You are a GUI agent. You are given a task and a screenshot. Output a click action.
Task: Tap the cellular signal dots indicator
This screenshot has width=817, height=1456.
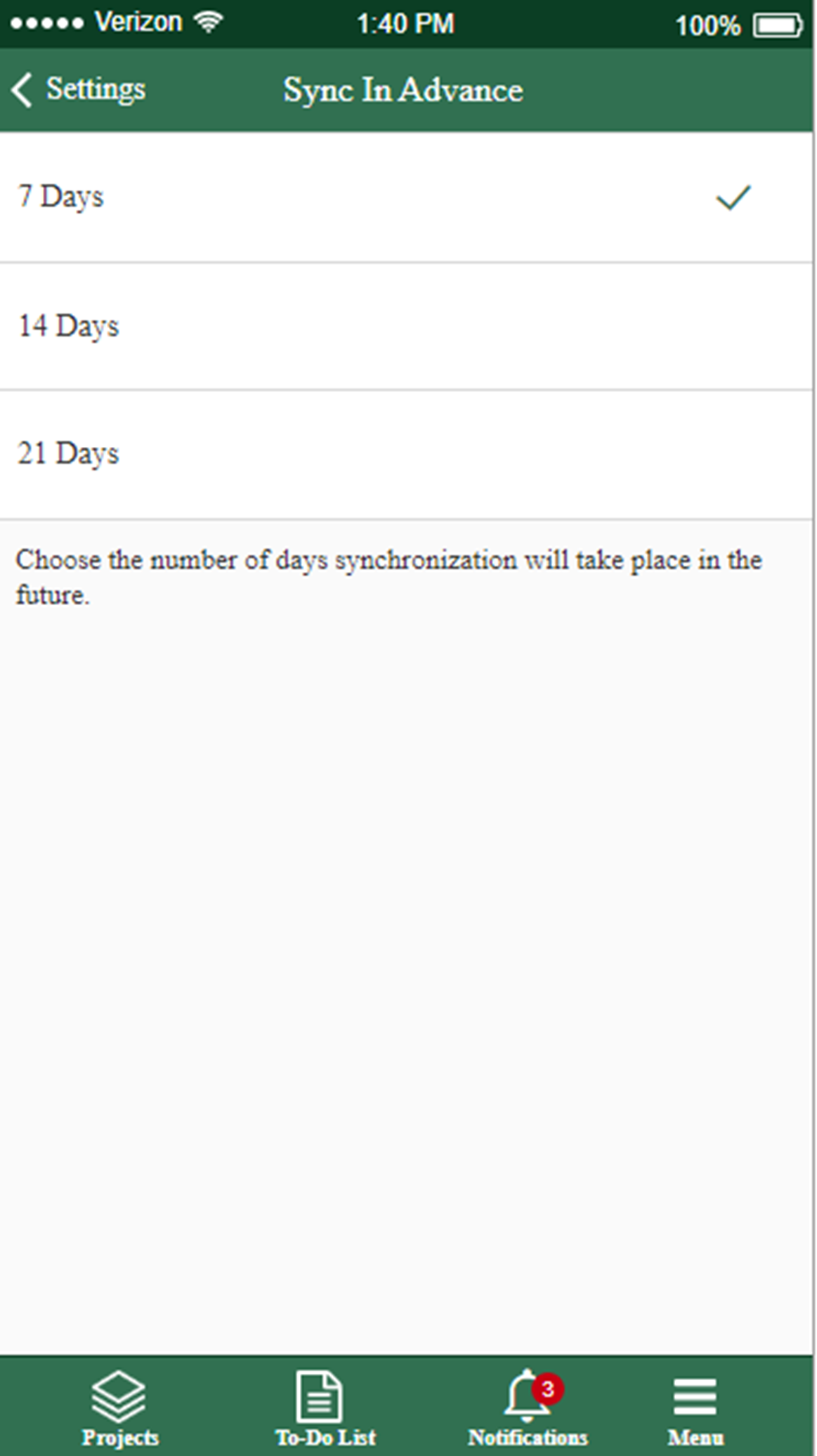(x=46, y=23)
